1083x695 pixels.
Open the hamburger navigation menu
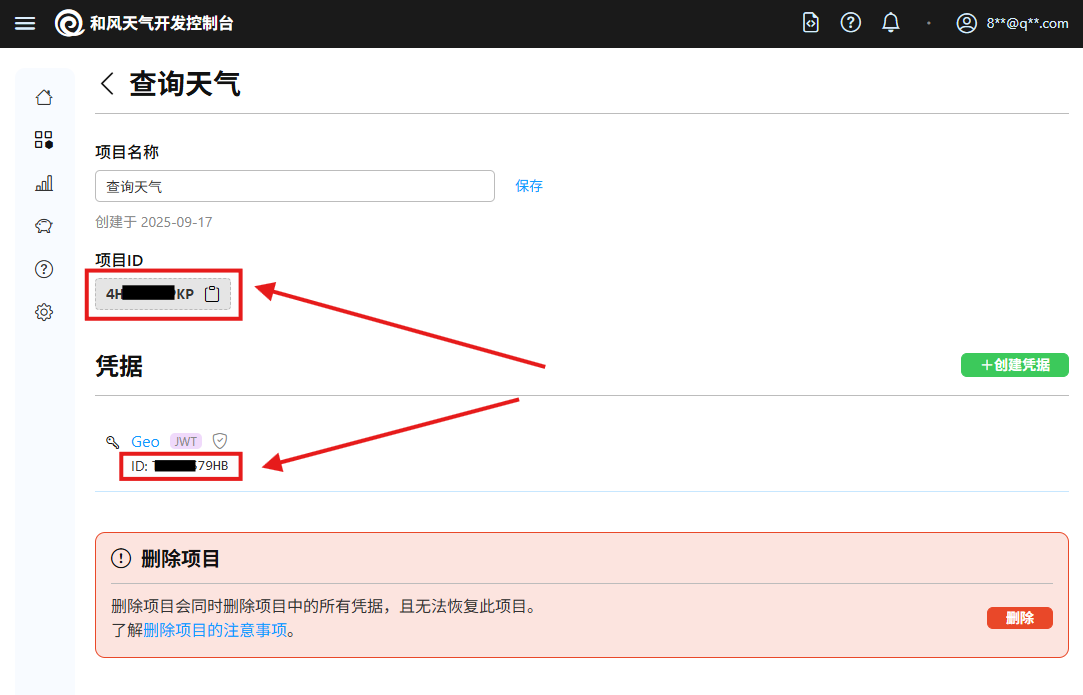pos(25,23)
